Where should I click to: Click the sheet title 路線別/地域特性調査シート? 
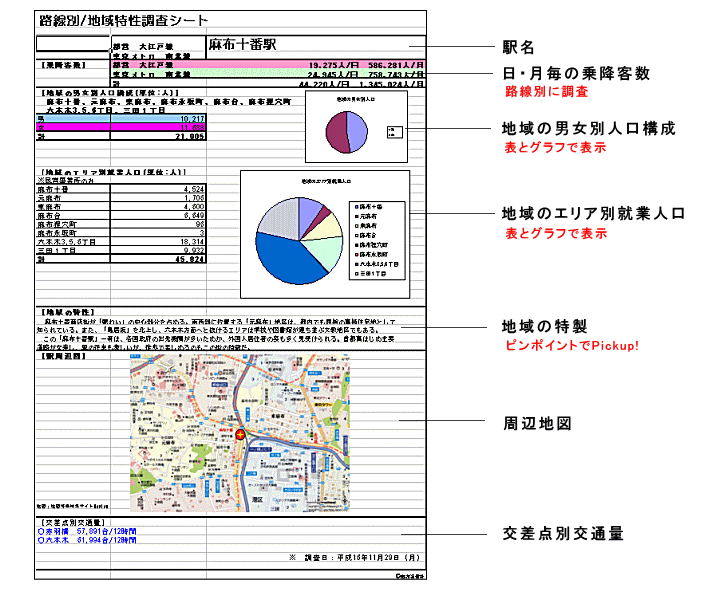(124, 21)
